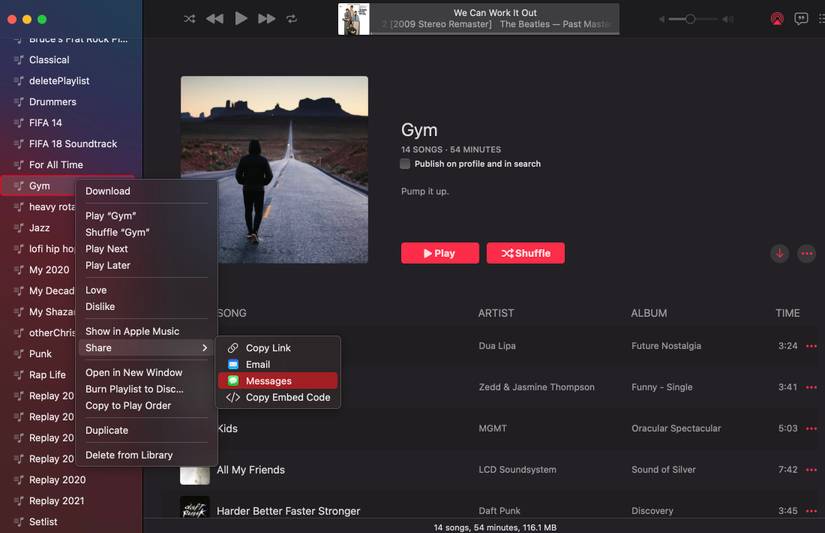
Task: Click the Gym playlist title
Action: pyautogui.click(x=419, y=130)
